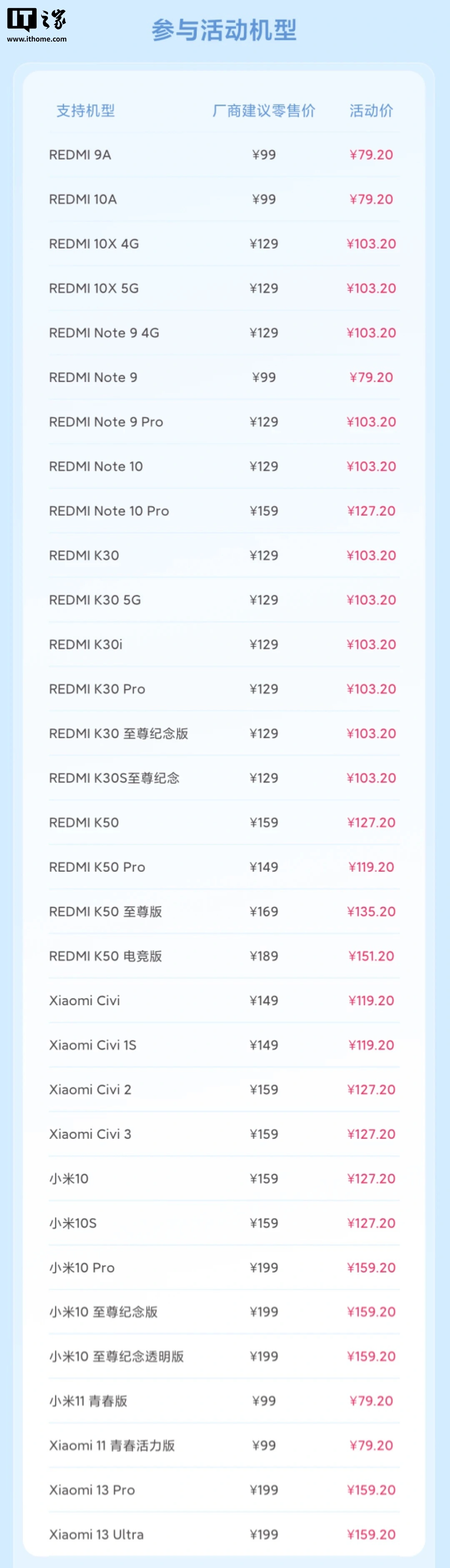
Task: Click the REDMI Note 9 Pro entry
Action: point(106,422)
